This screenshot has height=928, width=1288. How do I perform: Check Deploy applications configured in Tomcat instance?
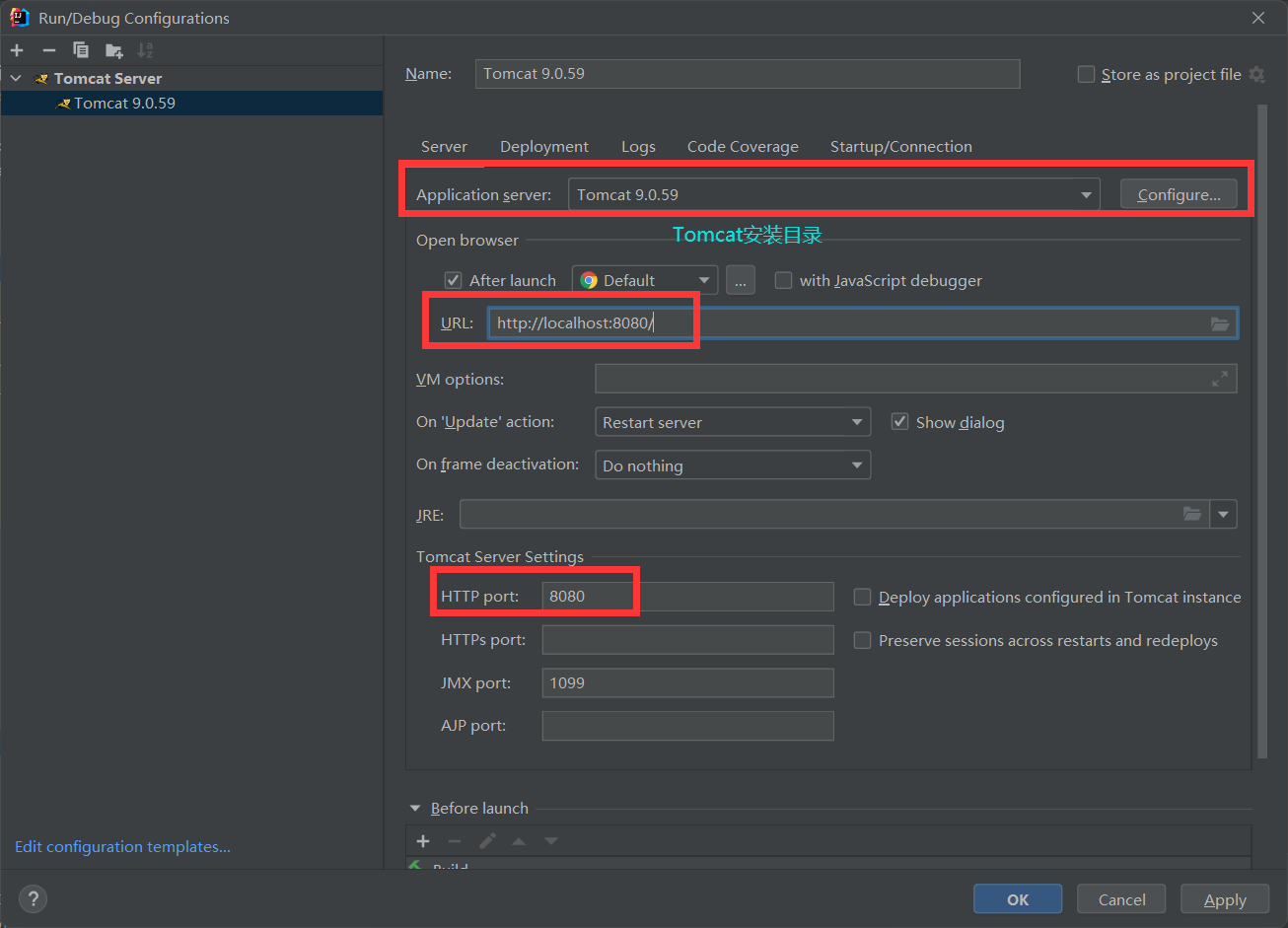point(862,597)
